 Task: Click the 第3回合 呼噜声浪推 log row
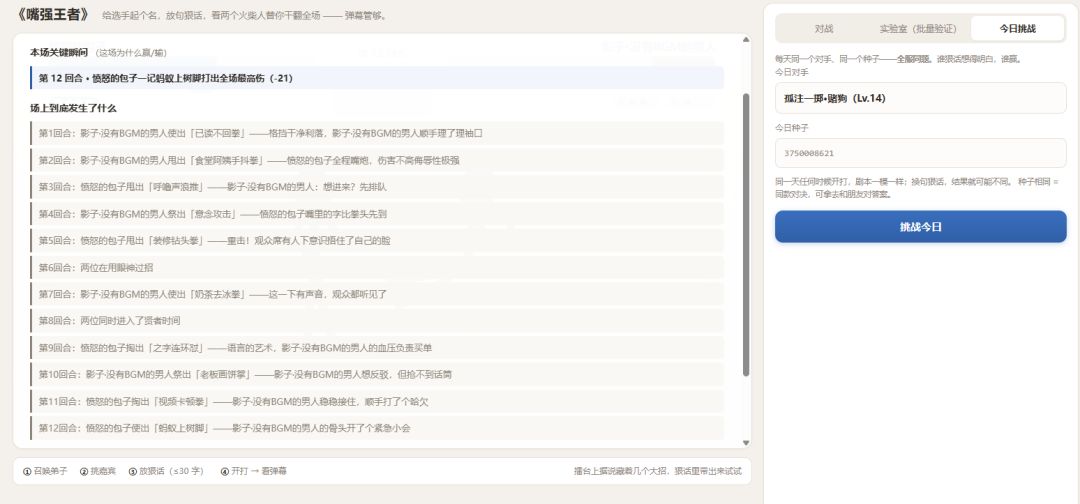click(377, 187)
